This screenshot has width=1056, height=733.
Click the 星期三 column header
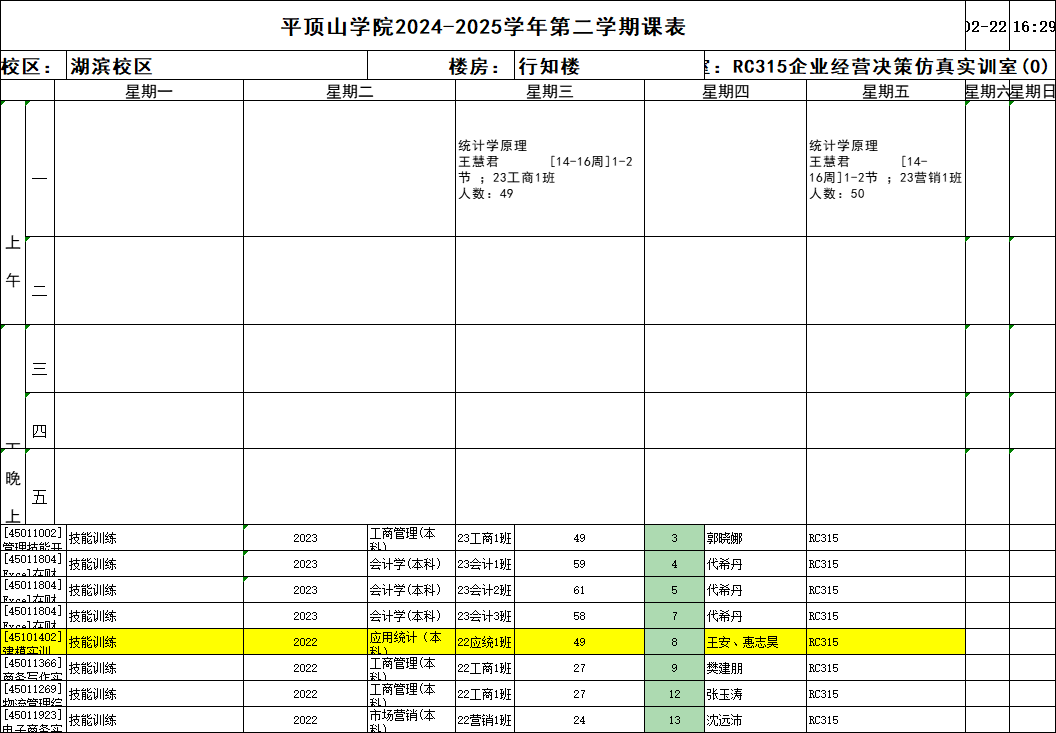point(550,91)
